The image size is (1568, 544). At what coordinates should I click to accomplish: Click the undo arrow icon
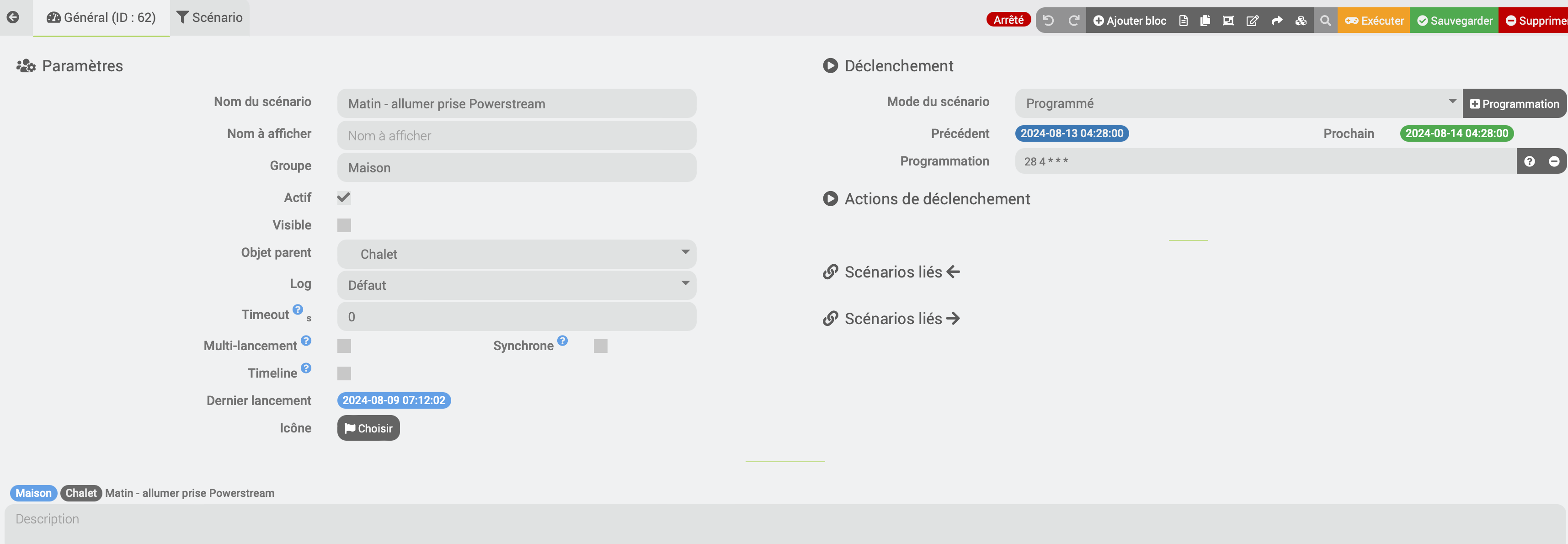[x=1048, y=21]
